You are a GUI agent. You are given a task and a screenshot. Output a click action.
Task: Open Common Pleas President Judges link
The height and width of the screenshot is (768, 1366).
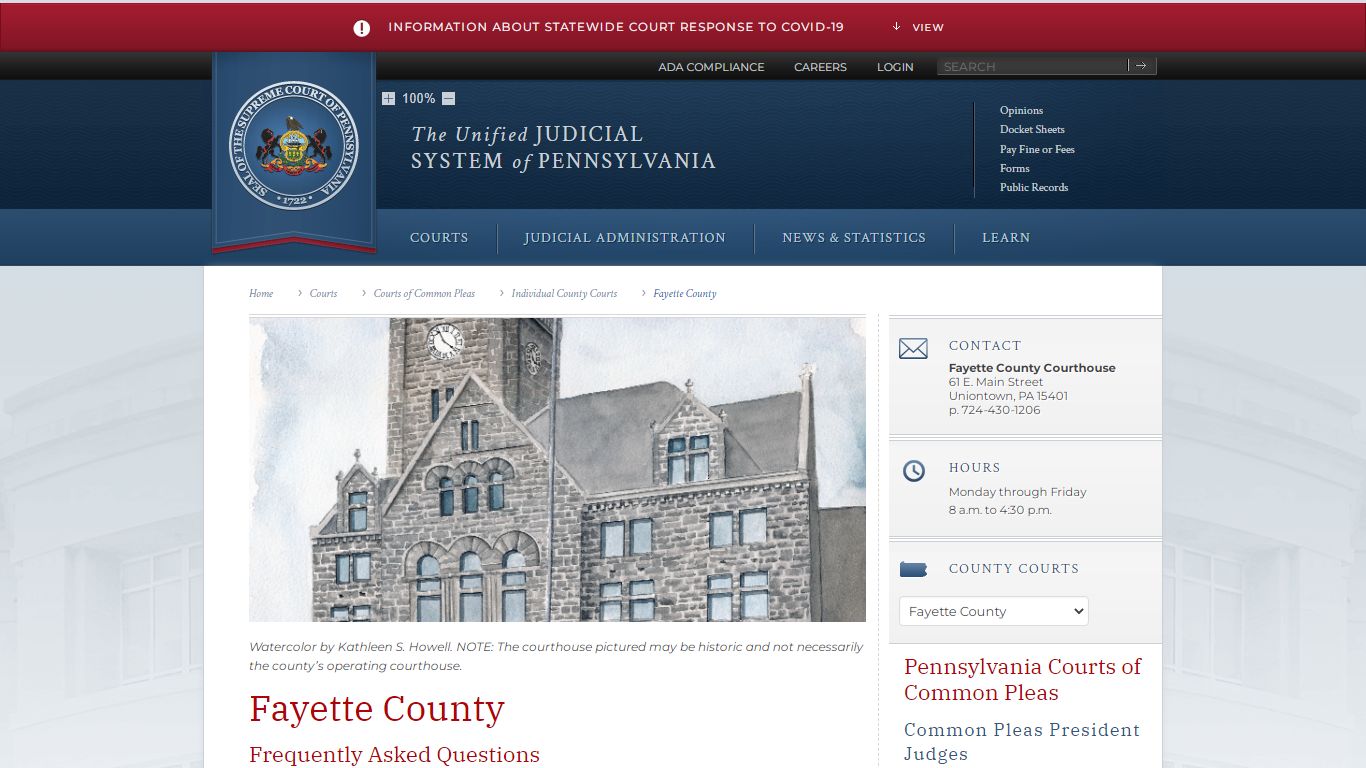pyautogui.click(x=1022, y=742)
